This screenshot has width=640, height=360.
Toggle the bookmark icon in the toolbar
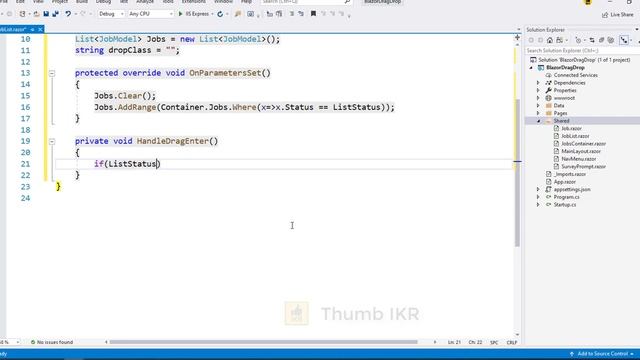tap(313, 14)
